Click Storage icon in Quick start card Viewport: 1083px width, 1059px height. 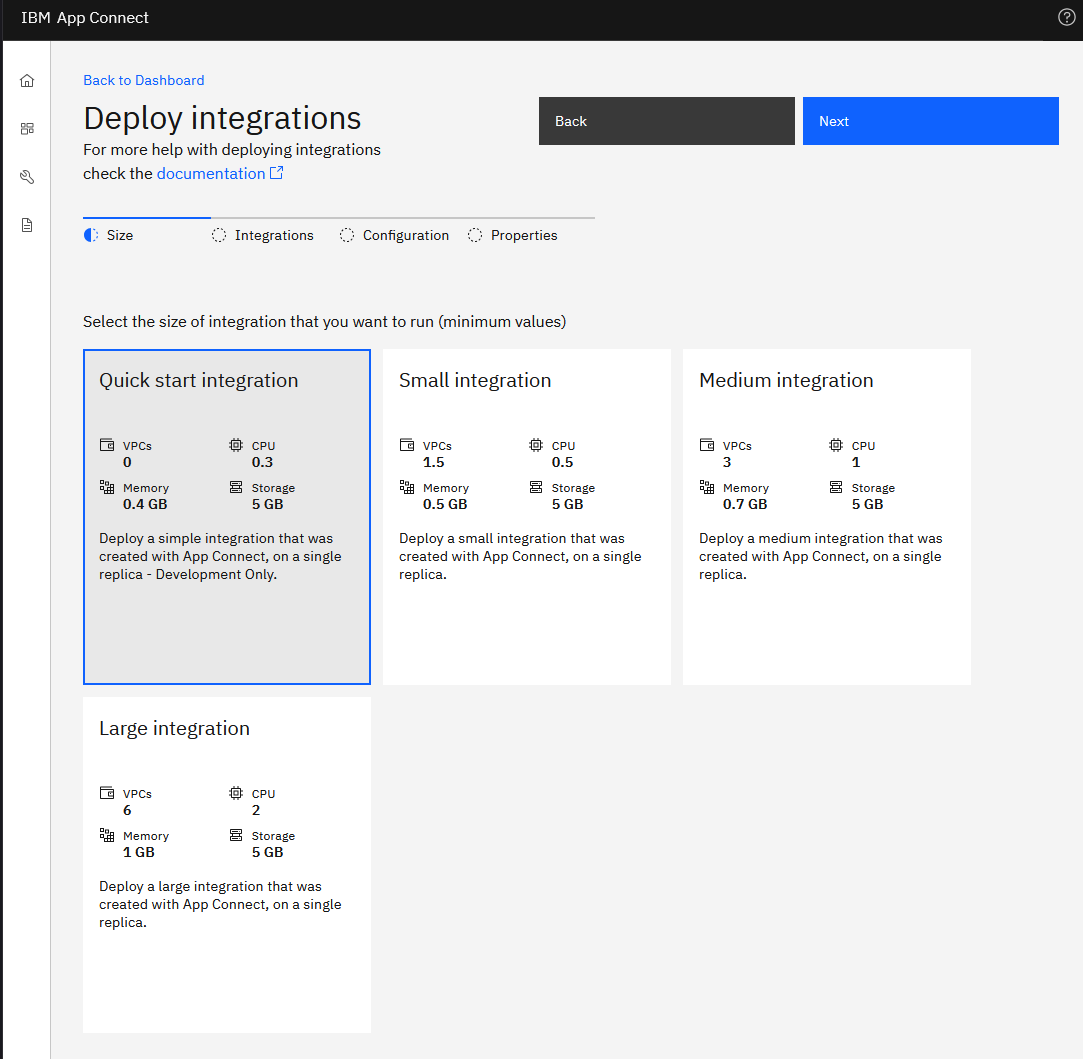tap(236, 487)
